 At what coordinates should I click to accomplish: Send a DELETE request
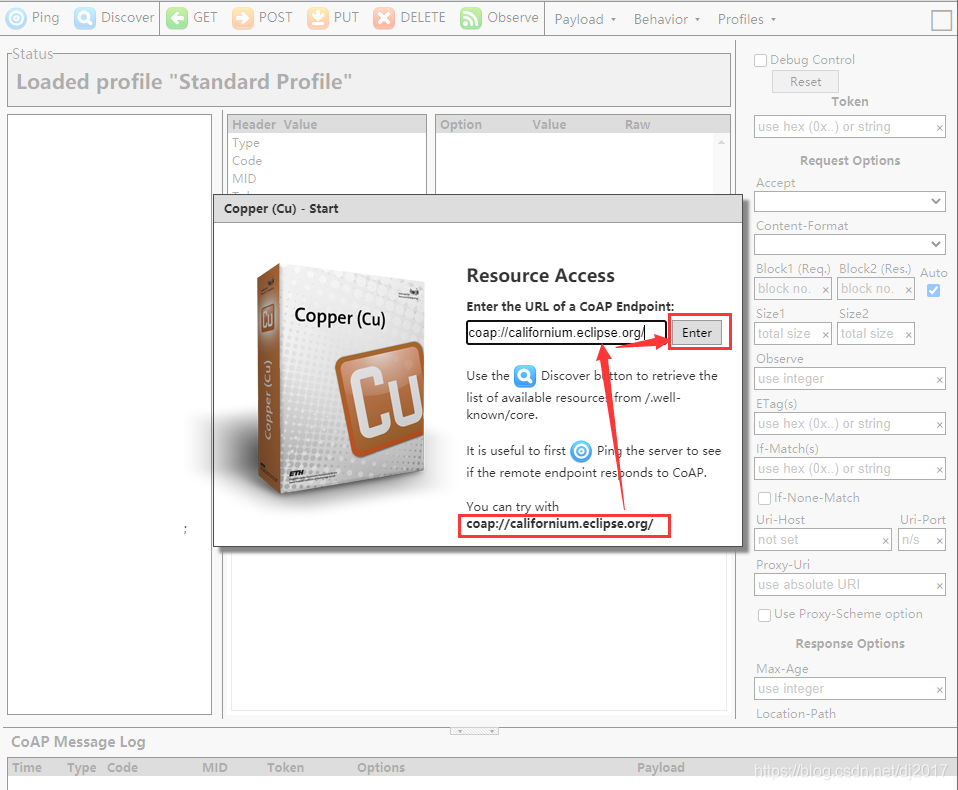[409, 18]
